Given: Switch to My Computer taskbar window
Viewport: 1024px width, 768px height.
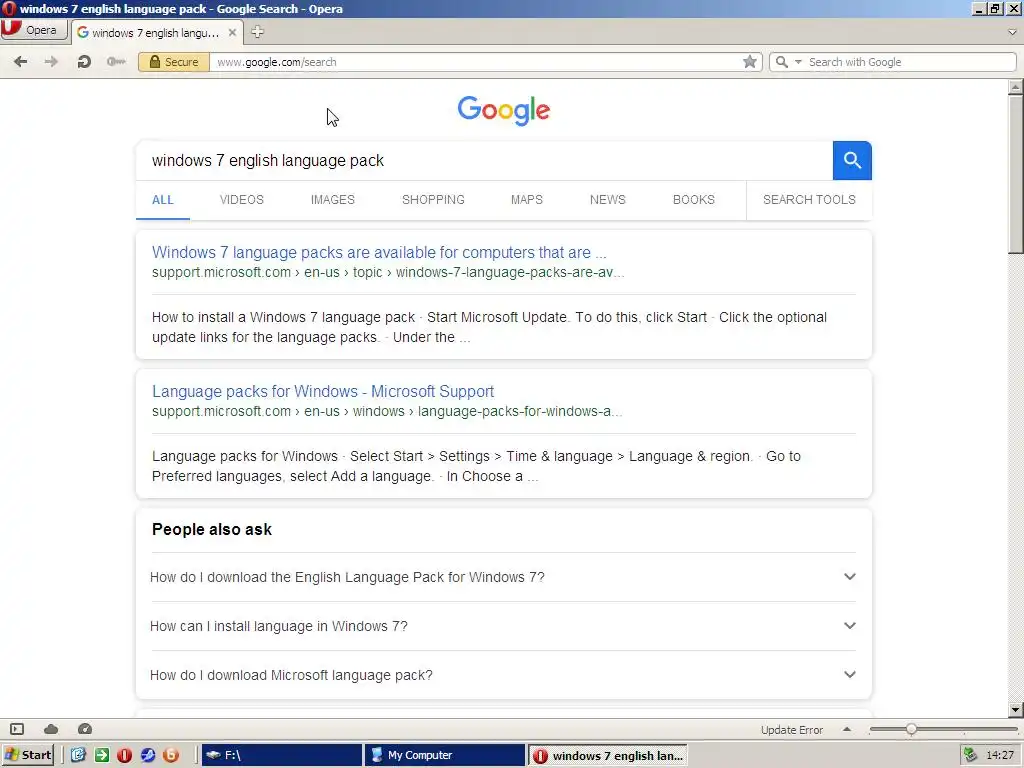Looking at the screenshot, I should click(x=445, y=755).
